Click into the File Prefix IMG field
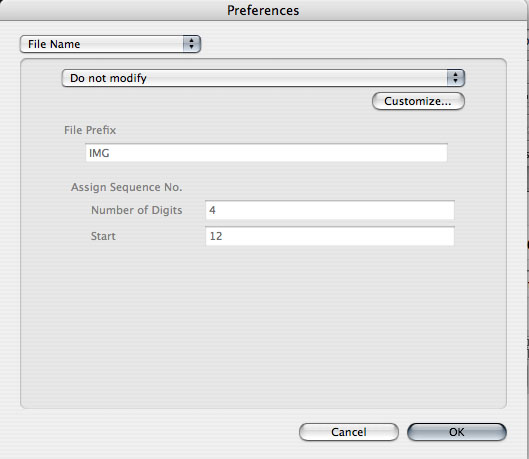The height and width of the screenshot is (459, 529). coord(266,153)
